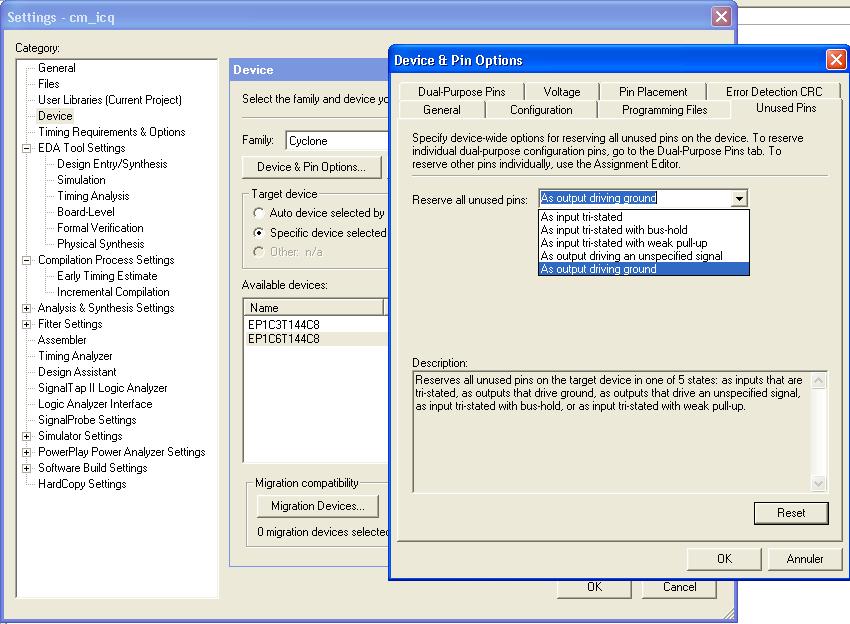Select Simulation under EDA Tool Settings

[81, 180]
